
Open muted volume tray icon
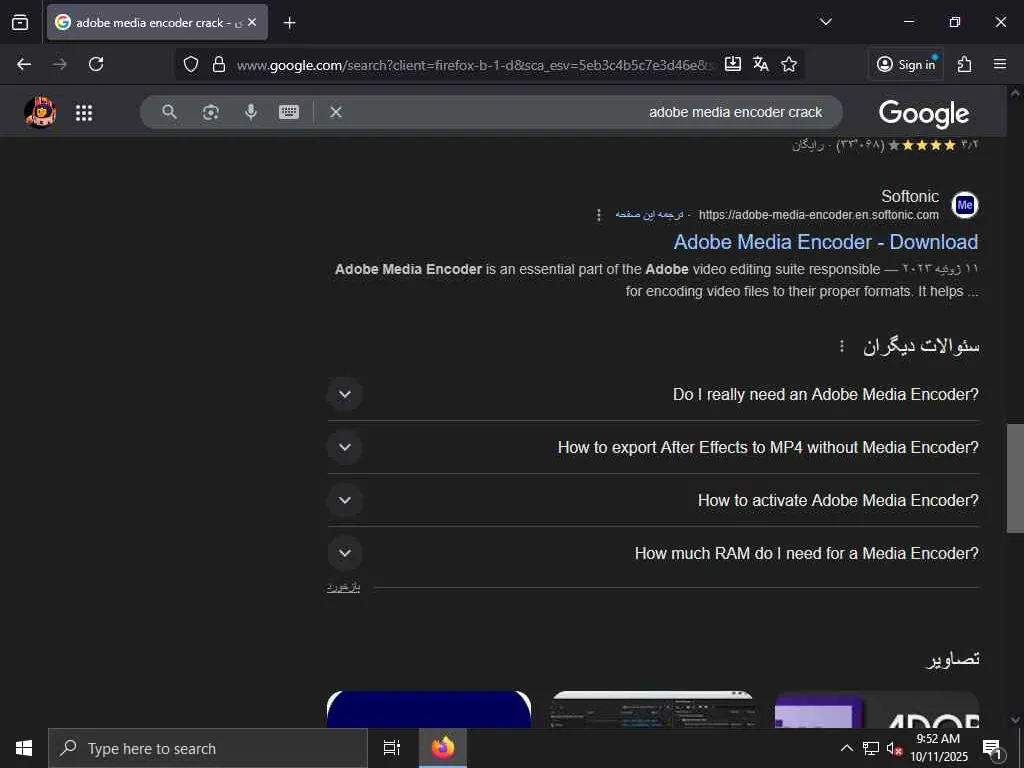tap(894, 748)
